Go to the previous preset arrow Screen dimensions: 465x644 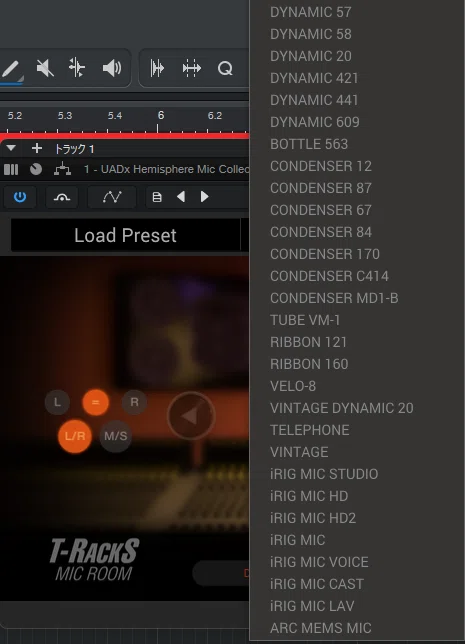pyautogui.click(x=181, y=197)
